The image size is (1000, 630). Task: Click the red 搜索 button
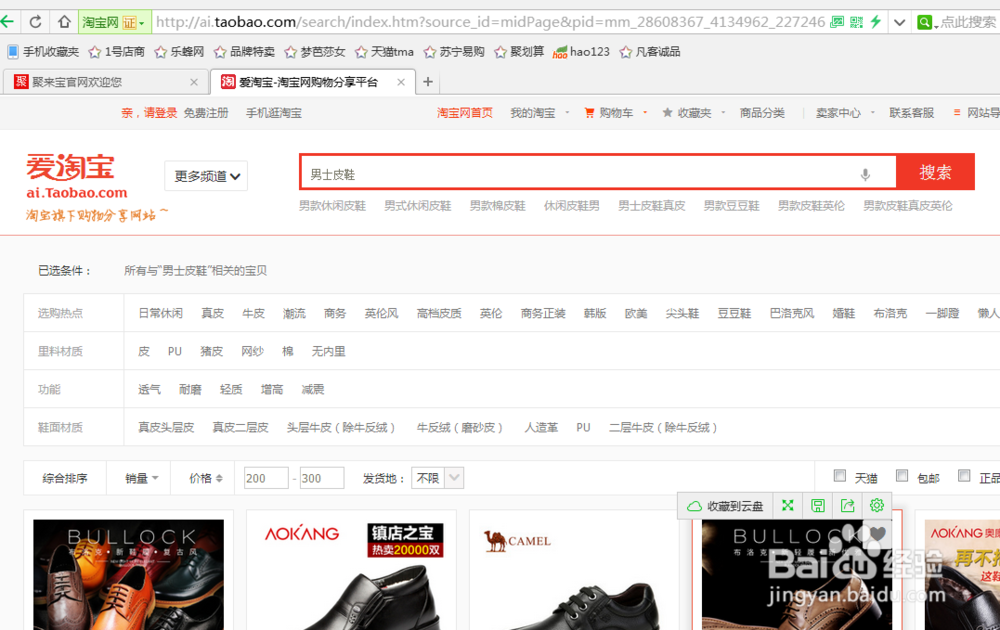tap(934, 171)
